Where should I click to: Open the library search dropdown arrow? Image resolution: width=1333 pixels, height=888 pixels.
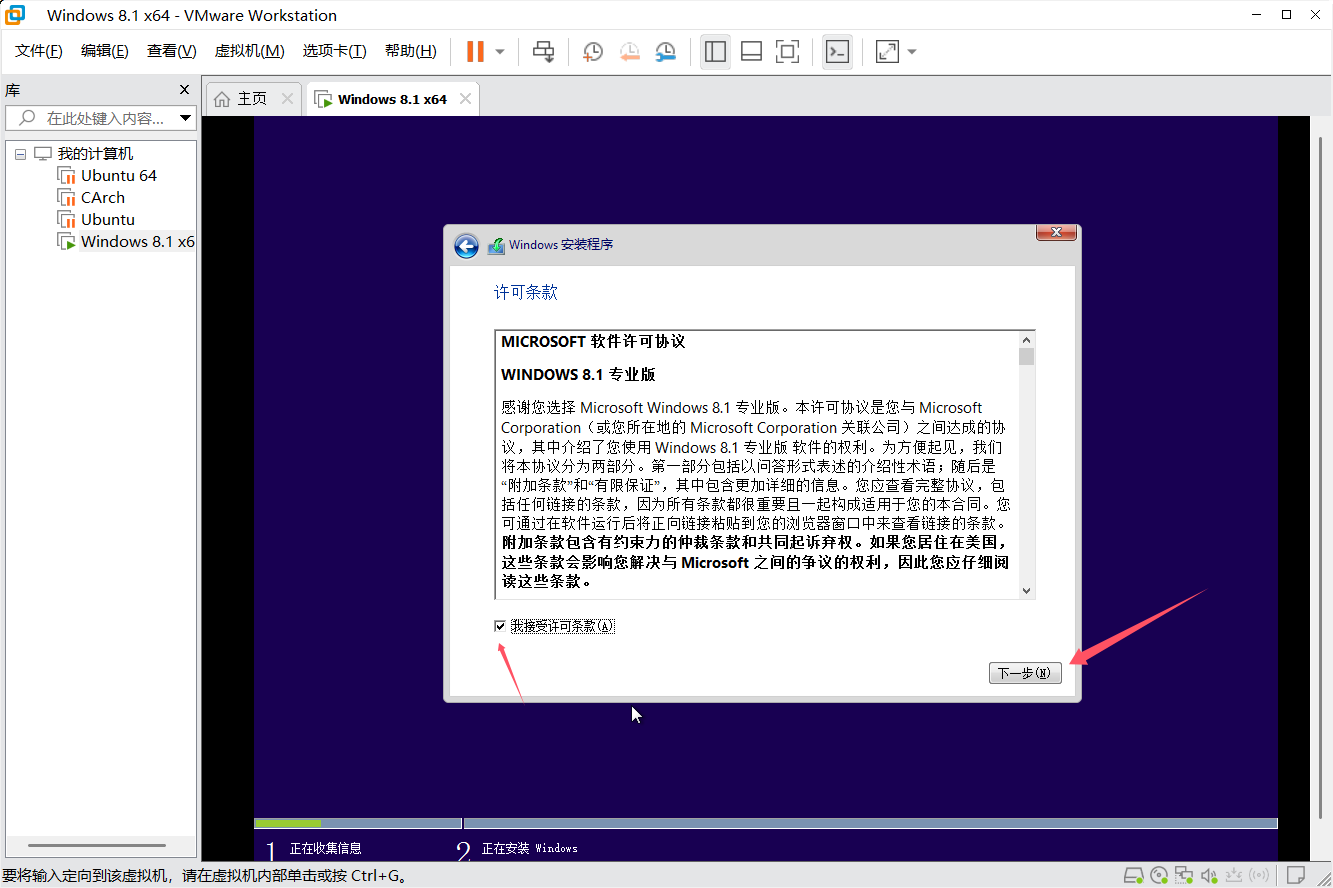click(x=186, y=118)
